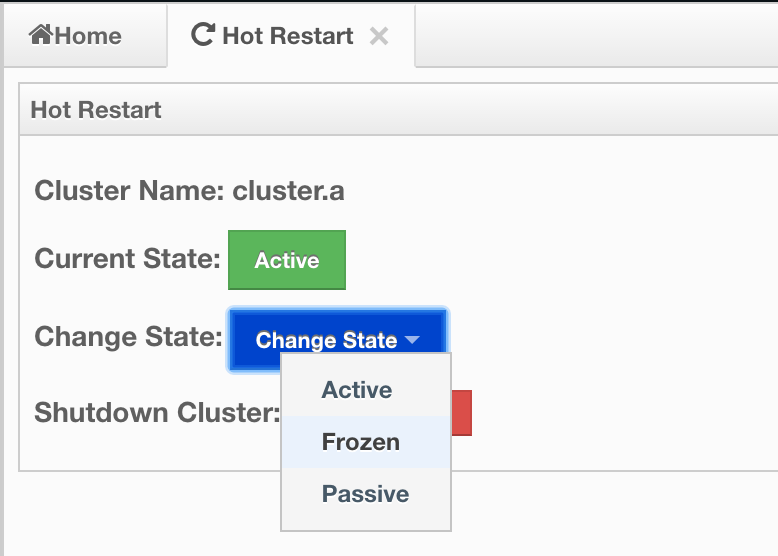Close the Hot Restart tab
778x556 pixels.
pyautogui.click(x=379, y=36)
